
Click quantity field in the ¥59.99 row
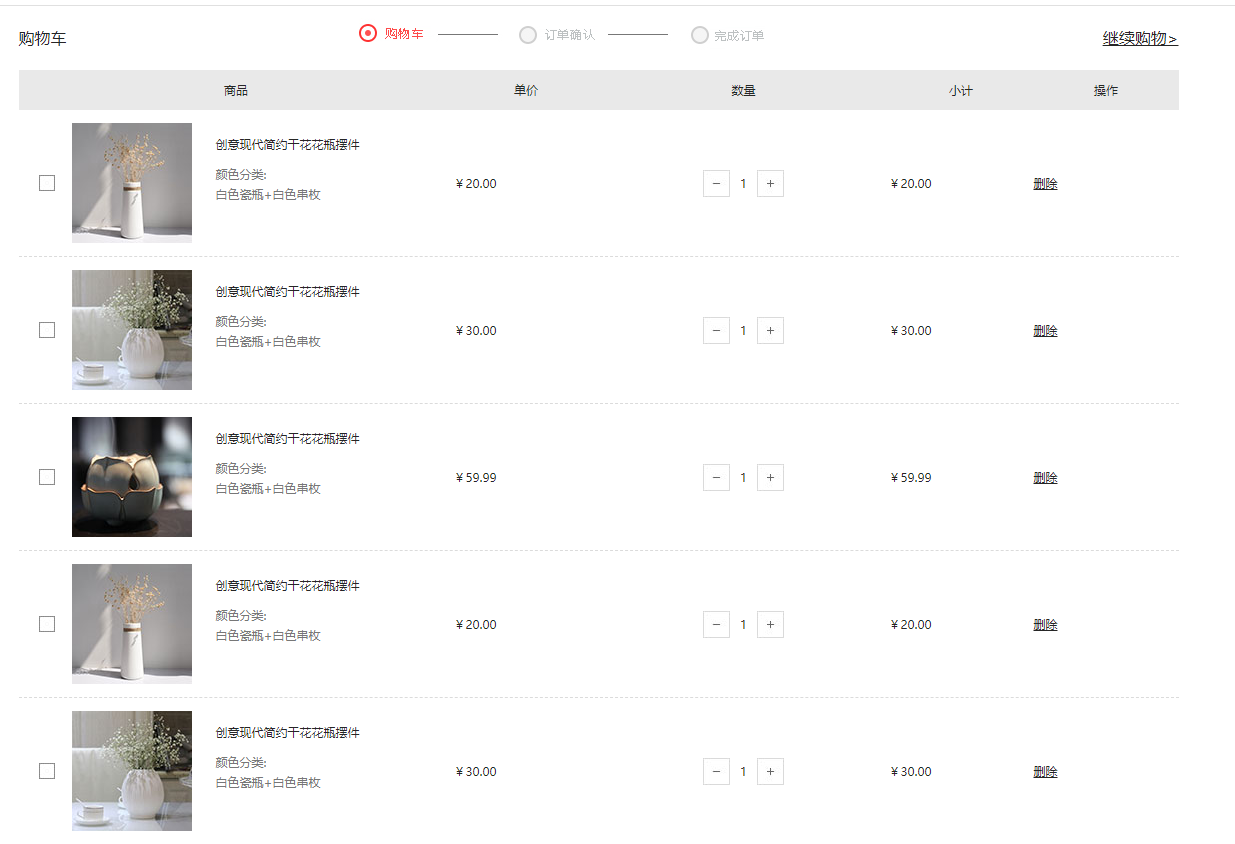(x=743, y=477)
